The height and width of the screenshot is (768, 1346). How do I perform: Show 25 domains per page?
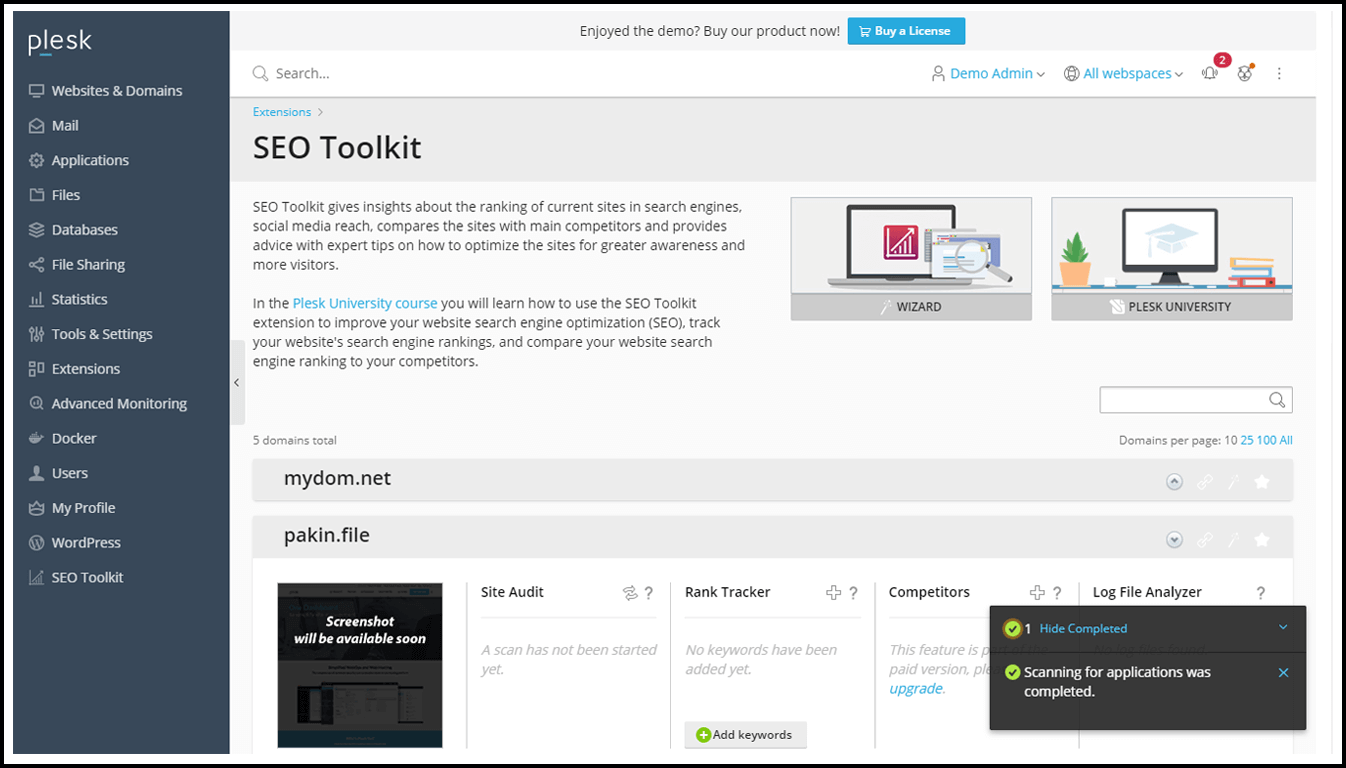coord(1247,440)
